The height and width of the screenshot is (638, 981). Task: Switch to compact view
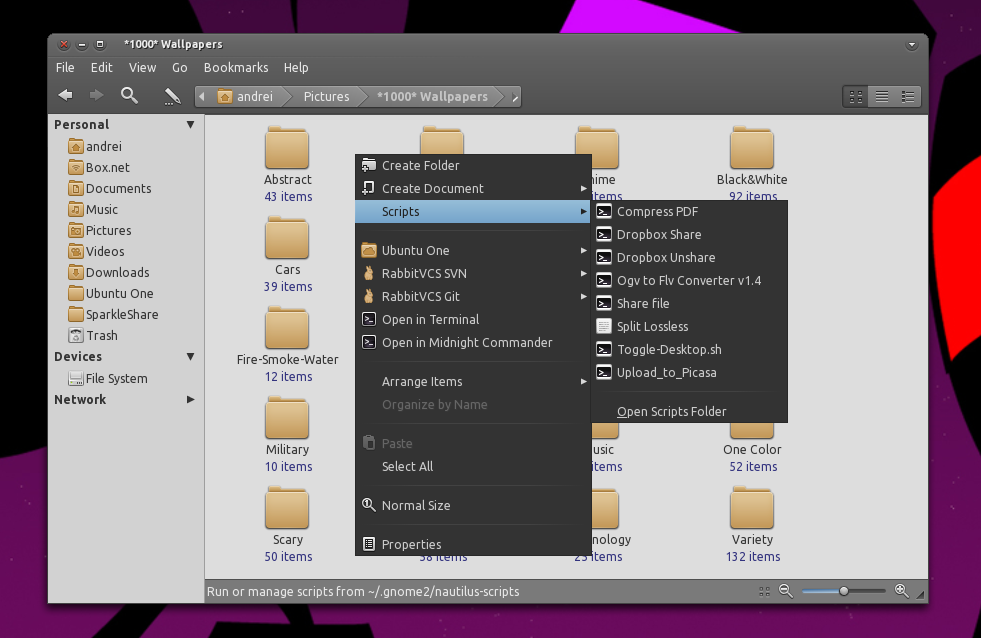pyautogui.click(x=908, y=97)
